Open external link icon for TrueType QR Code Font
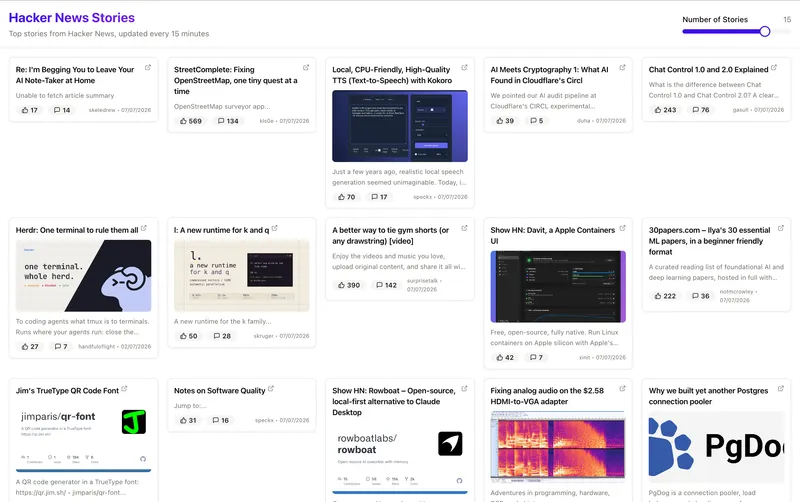 tap(124, 389)
